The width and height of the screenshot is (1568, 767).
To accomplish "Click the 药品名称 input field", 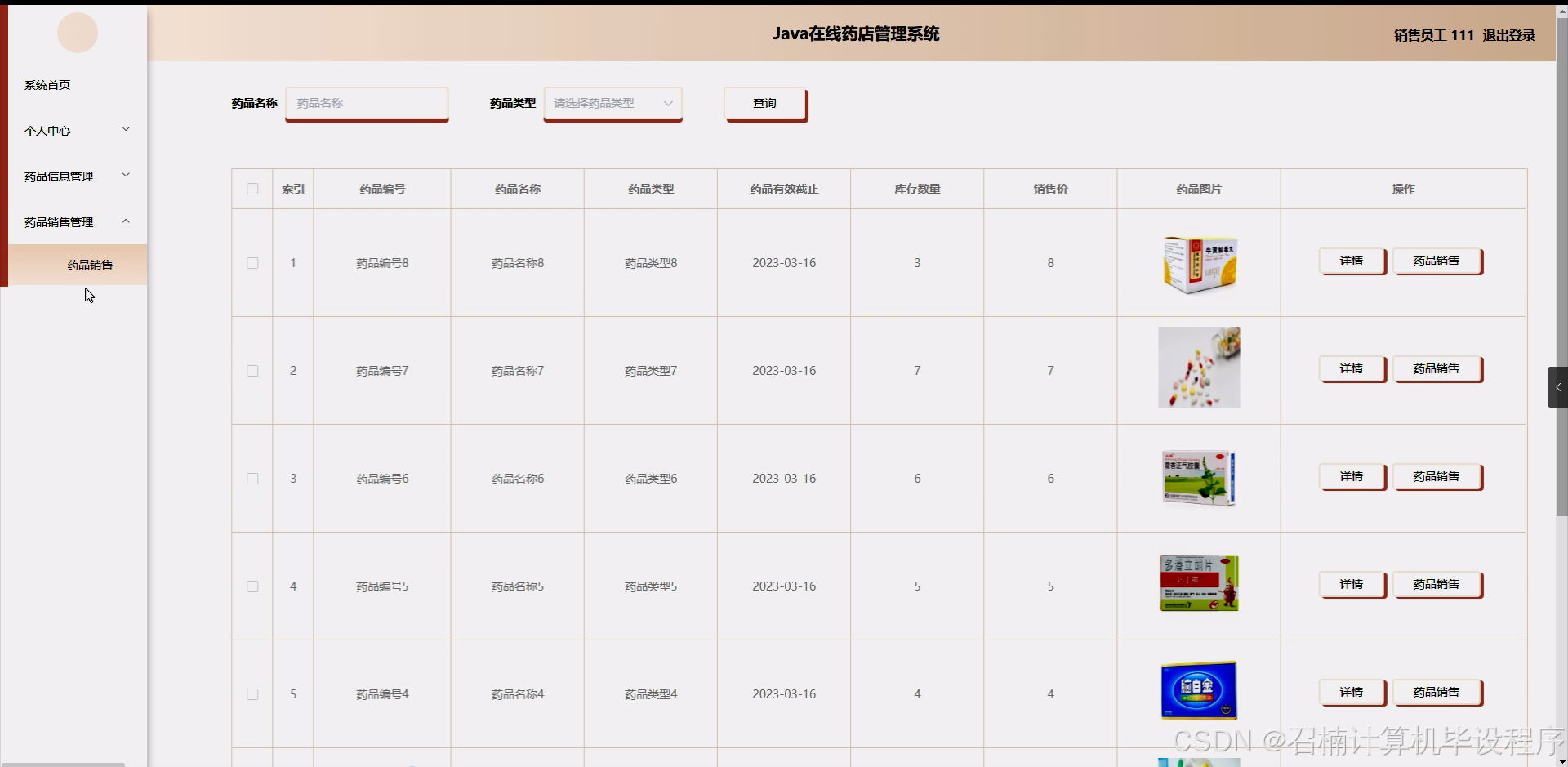I will 366,104.
